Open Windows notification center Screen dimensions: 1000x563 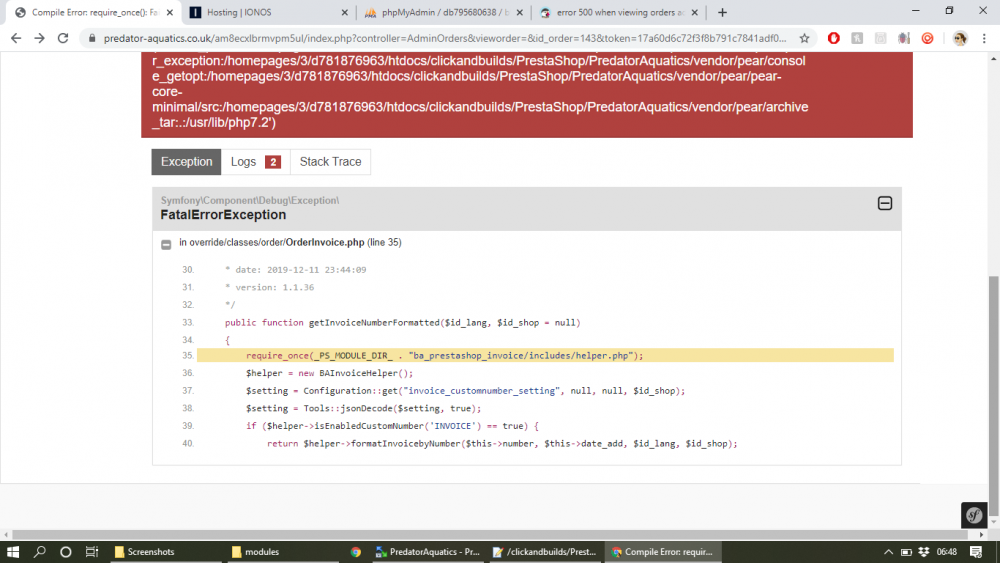tap(976, 552)
